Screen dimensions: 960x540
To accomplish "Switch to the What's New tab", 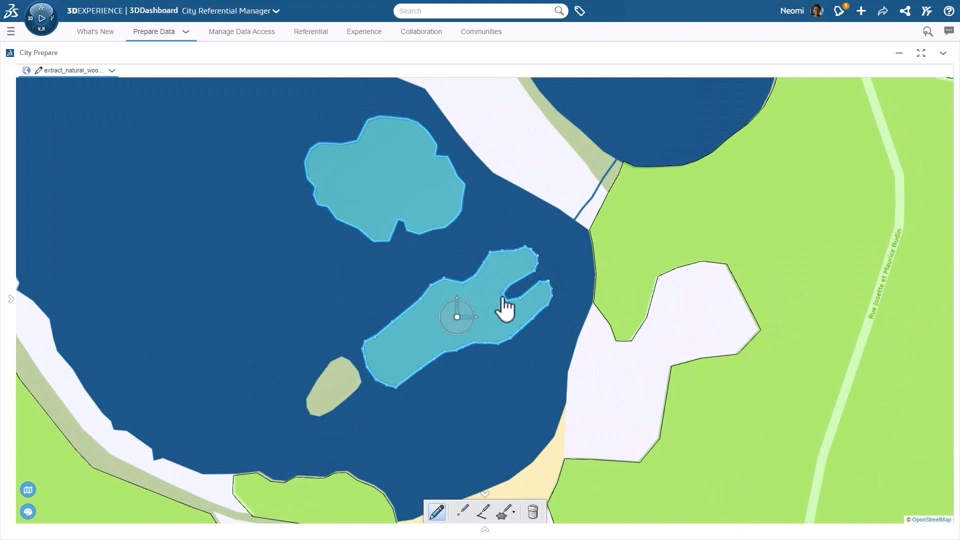I will 95,31.
